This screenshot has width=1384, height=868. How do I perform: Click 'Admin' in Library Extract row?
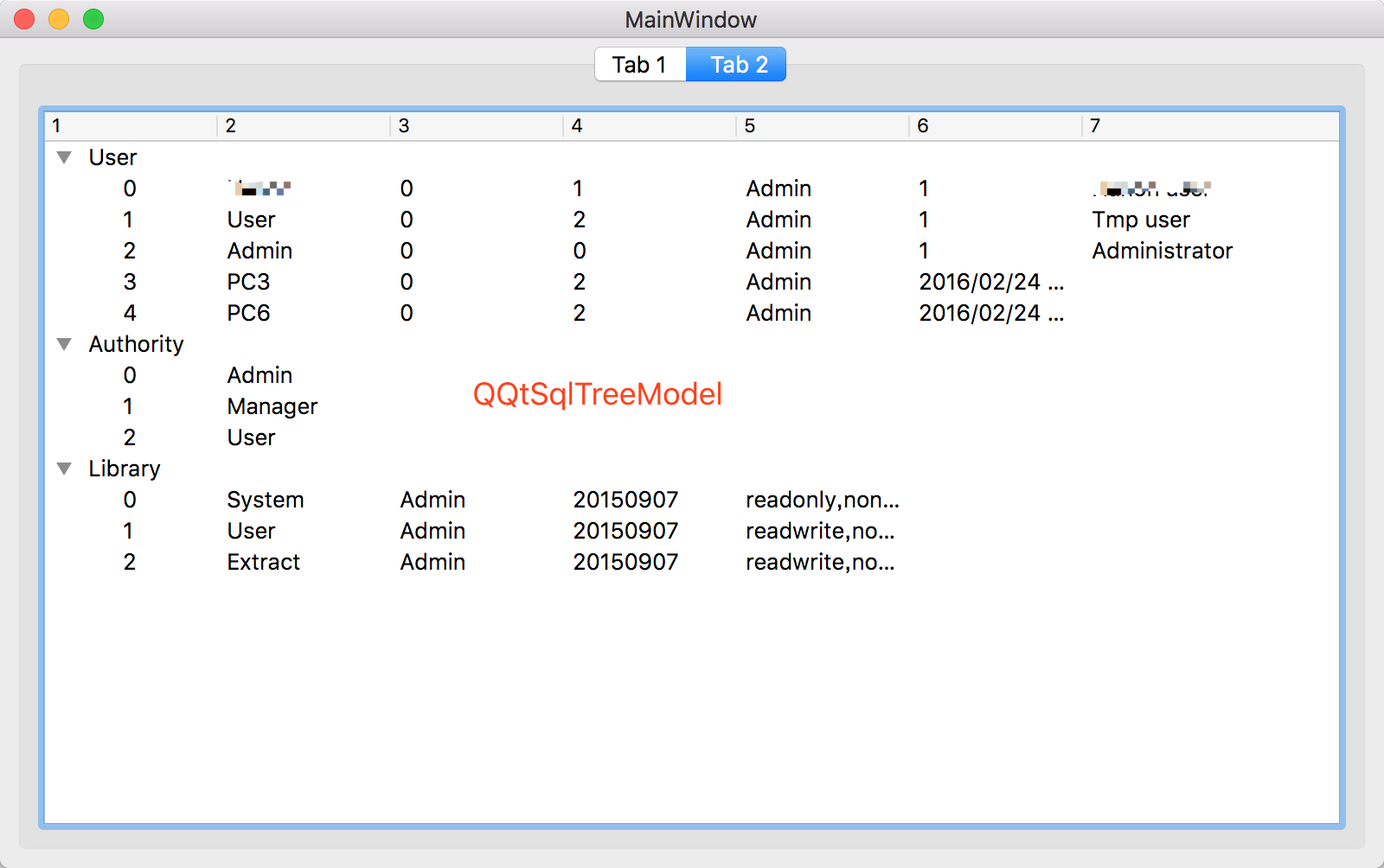pyautogui.click(x=432, y=562)
